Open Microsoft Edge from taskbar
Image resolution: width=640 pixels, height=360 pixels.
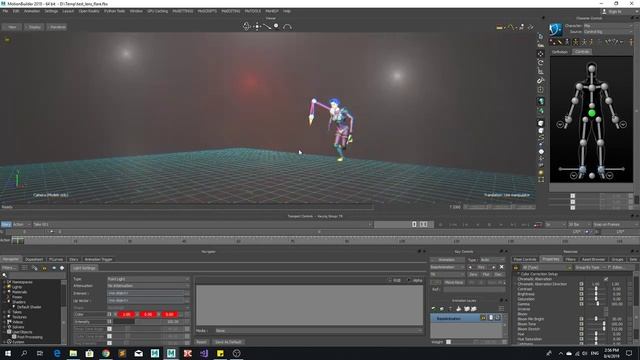(57, 353)
